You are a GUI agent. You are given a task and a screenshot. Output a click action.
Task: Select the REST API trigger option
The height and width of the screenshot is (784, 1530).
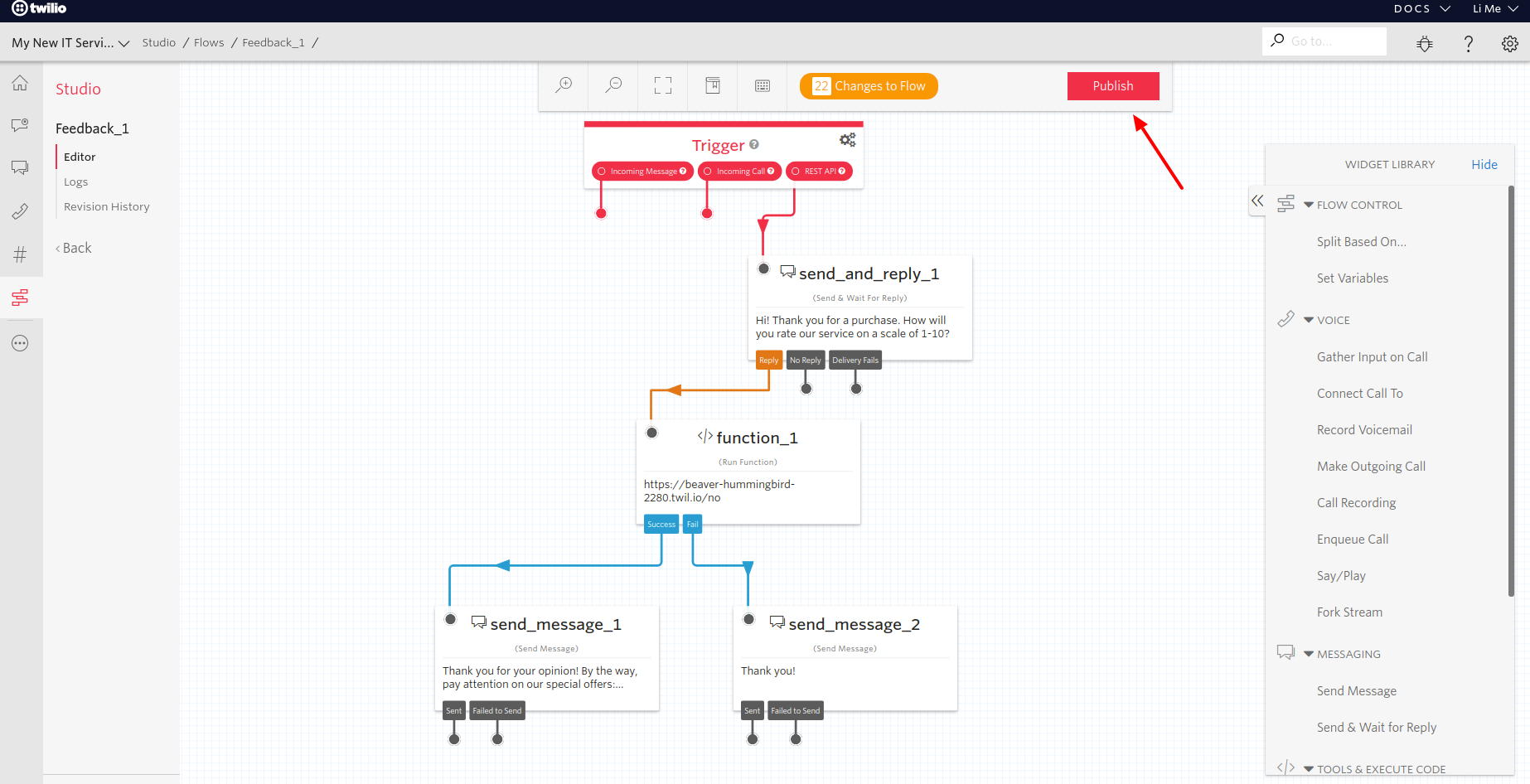819,171
